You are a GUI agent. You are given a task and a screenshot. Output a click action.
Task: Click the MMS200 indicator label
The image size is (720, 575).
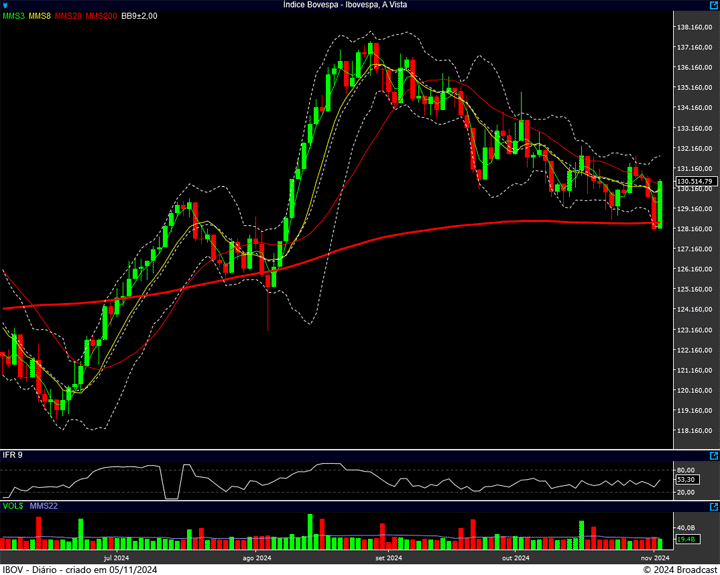click(x=101, y=17)
